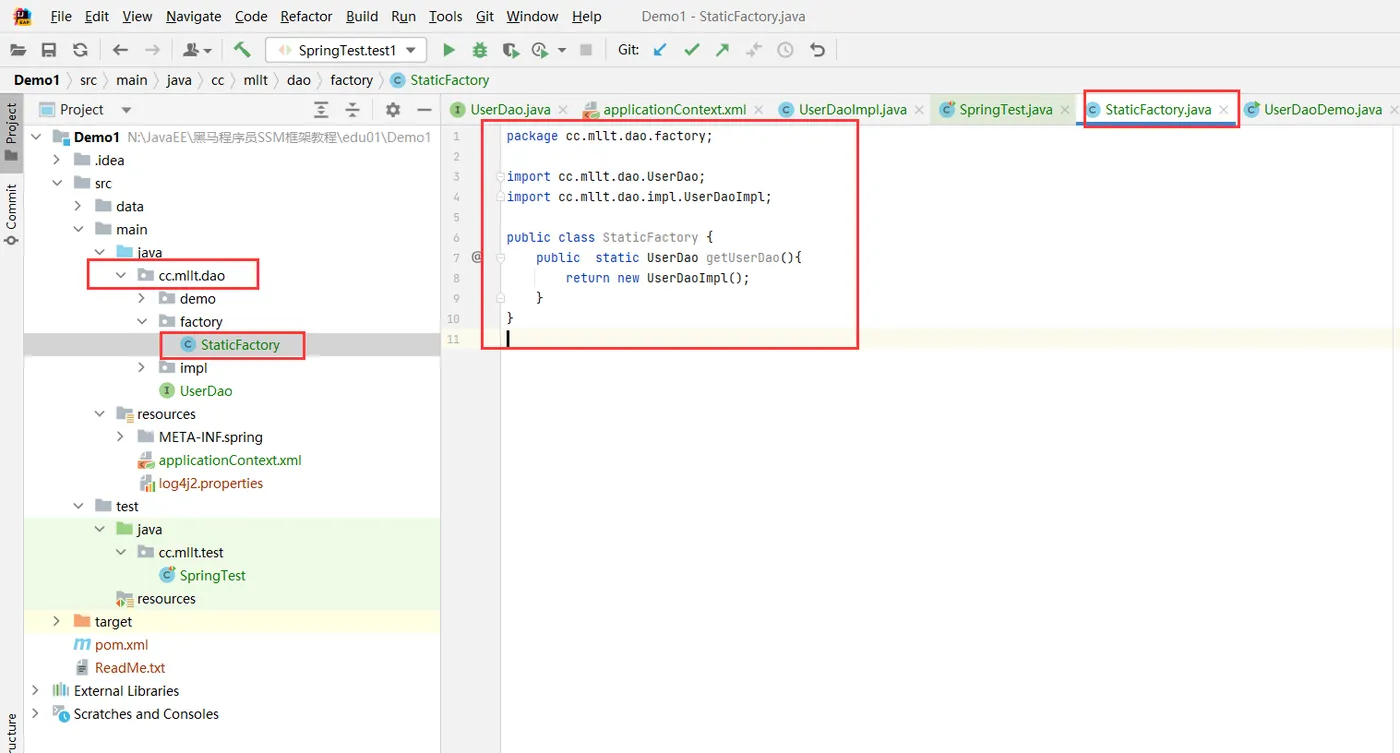Toggle the Commit tool window side tab
This screenshot has height=753, width=1400.
coord(11,214)
